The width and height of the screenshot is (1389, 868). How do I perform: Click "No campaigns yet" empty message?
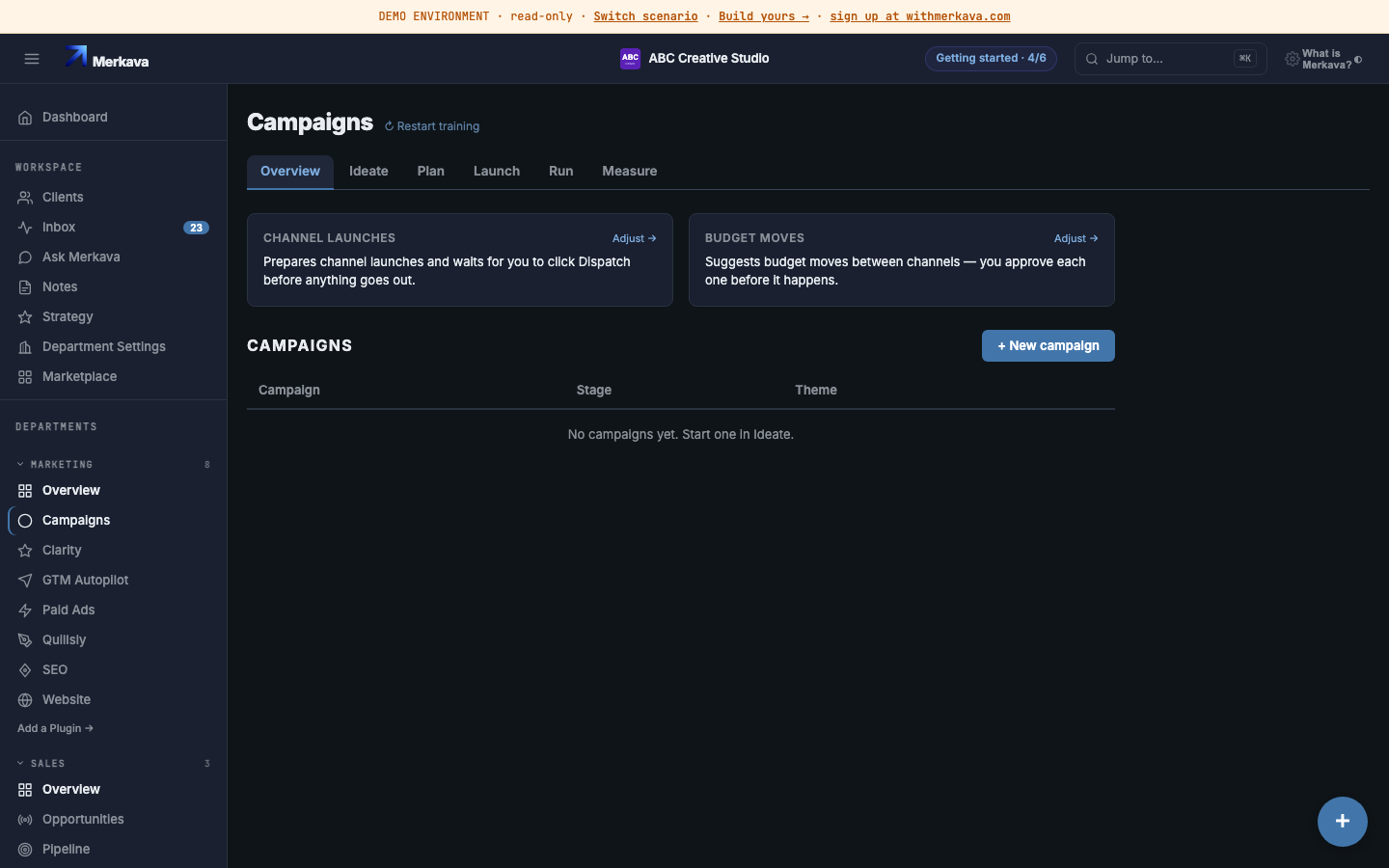point(681,435)
